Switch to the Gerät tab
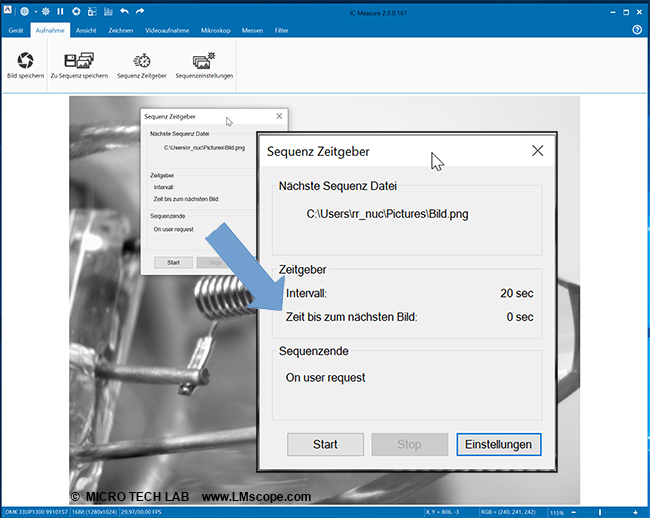 click(16, 30)
